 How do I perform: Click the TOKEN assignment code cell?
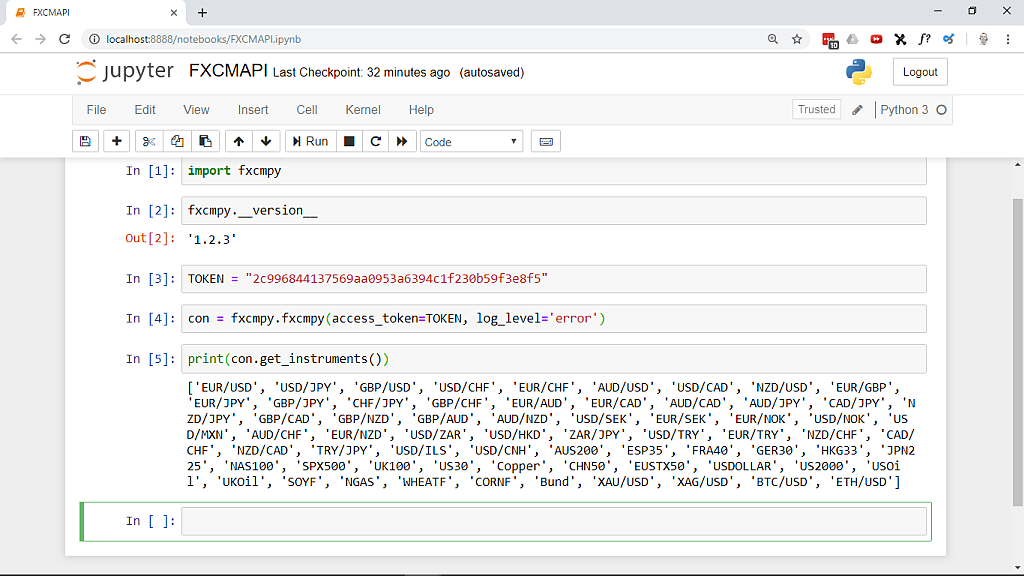click(x=554, y=279)
